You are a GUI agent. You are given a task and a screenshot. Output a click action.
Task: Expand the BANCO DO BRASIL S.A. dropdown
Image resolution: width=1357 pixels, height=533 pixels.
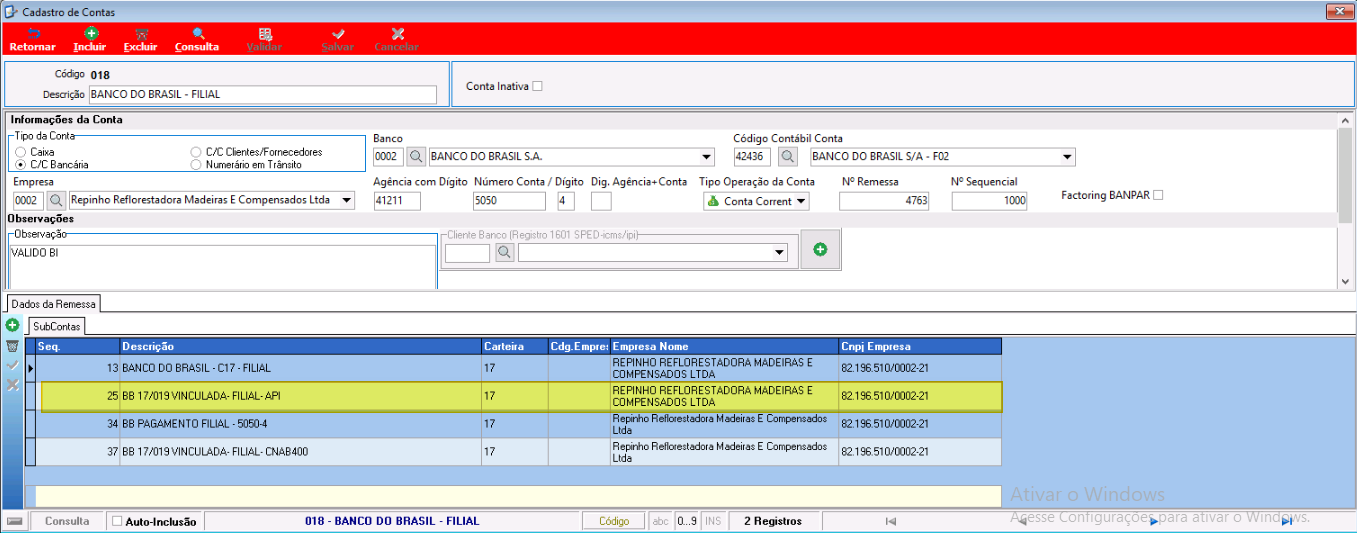pyautogui.click(x=707, y=157)
